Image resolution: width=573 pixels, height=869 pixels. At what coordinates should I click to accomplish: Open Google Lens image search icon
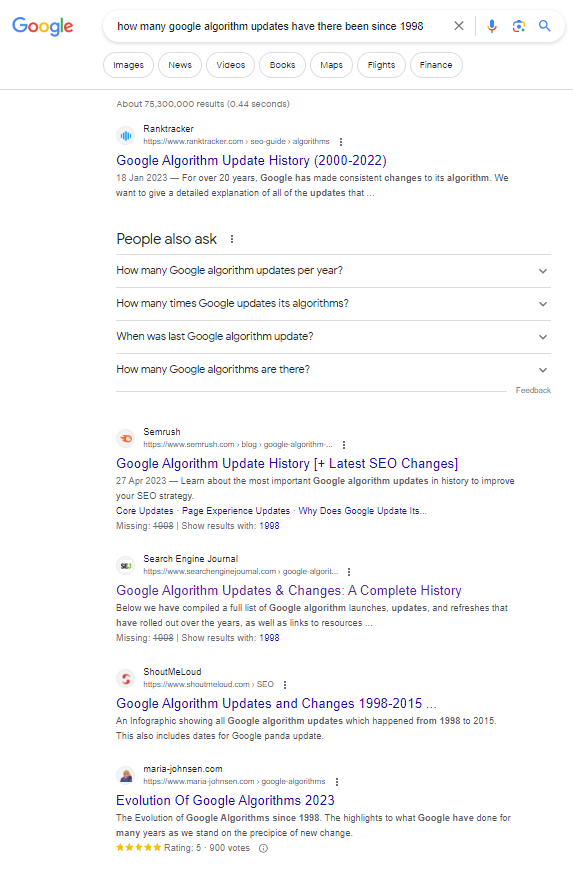[x=519, y=25]
